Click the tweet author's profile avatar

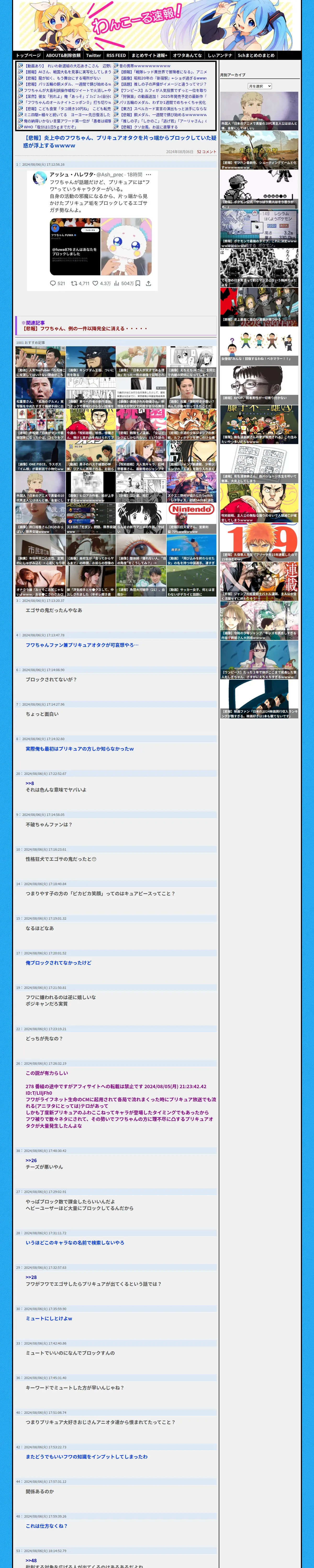[x=40, y=178]
